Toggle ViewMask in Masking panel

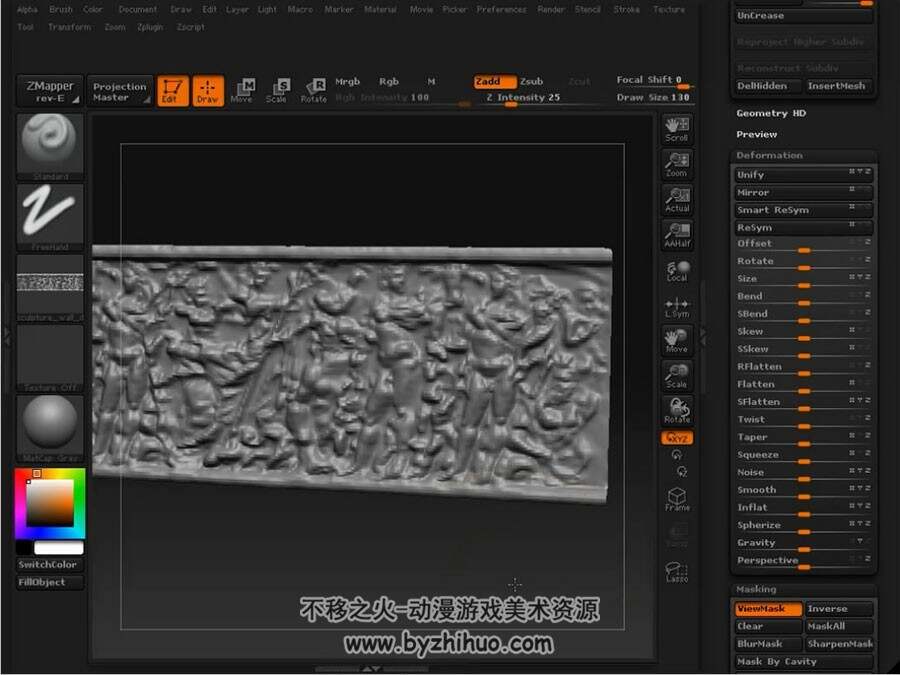pos(768,608)
